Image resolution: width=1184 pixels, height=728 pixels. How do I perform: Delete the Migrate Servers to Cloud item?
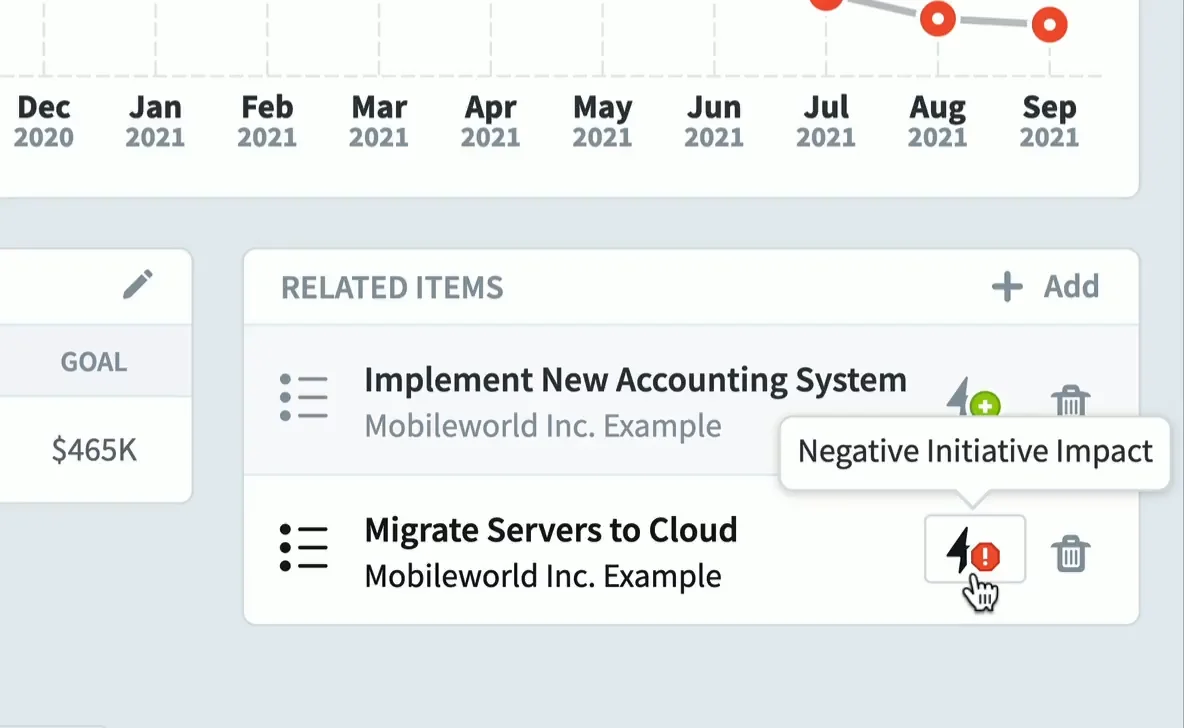point(1070,553)
